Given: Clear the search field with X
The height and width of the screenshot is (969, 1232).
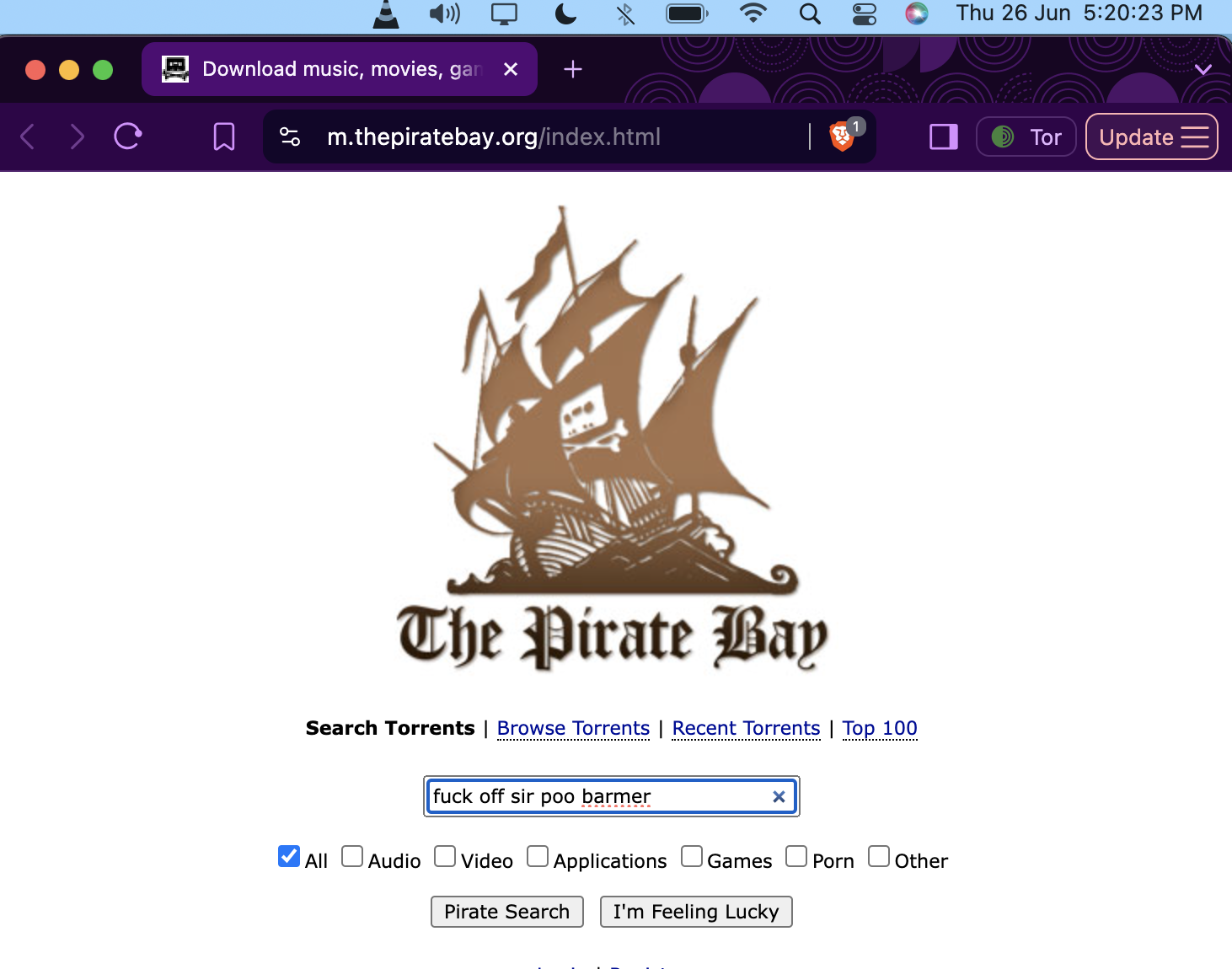Looking at the screenshot, I should pyautogui.click(x=779, y=796).
